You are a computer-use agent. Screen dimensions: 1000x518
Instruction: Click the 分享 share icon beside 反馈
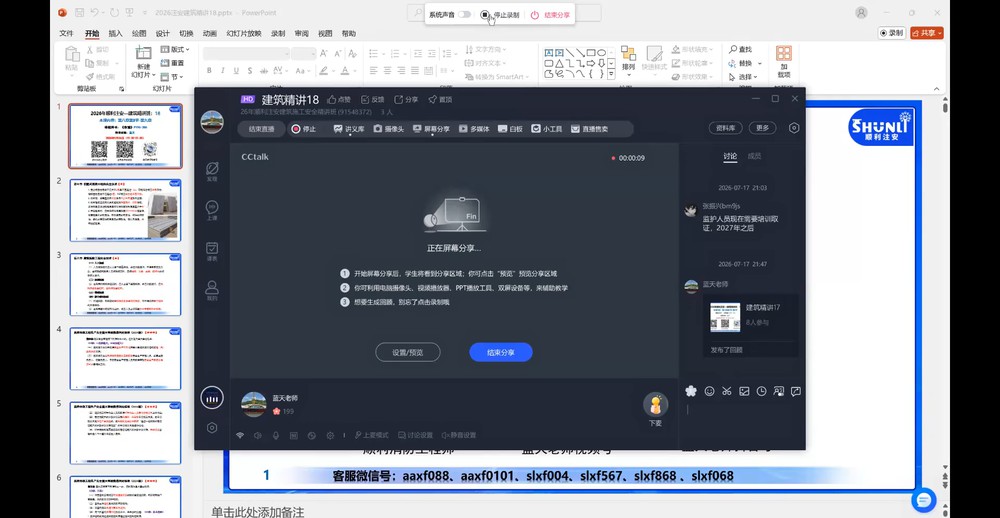399,100
